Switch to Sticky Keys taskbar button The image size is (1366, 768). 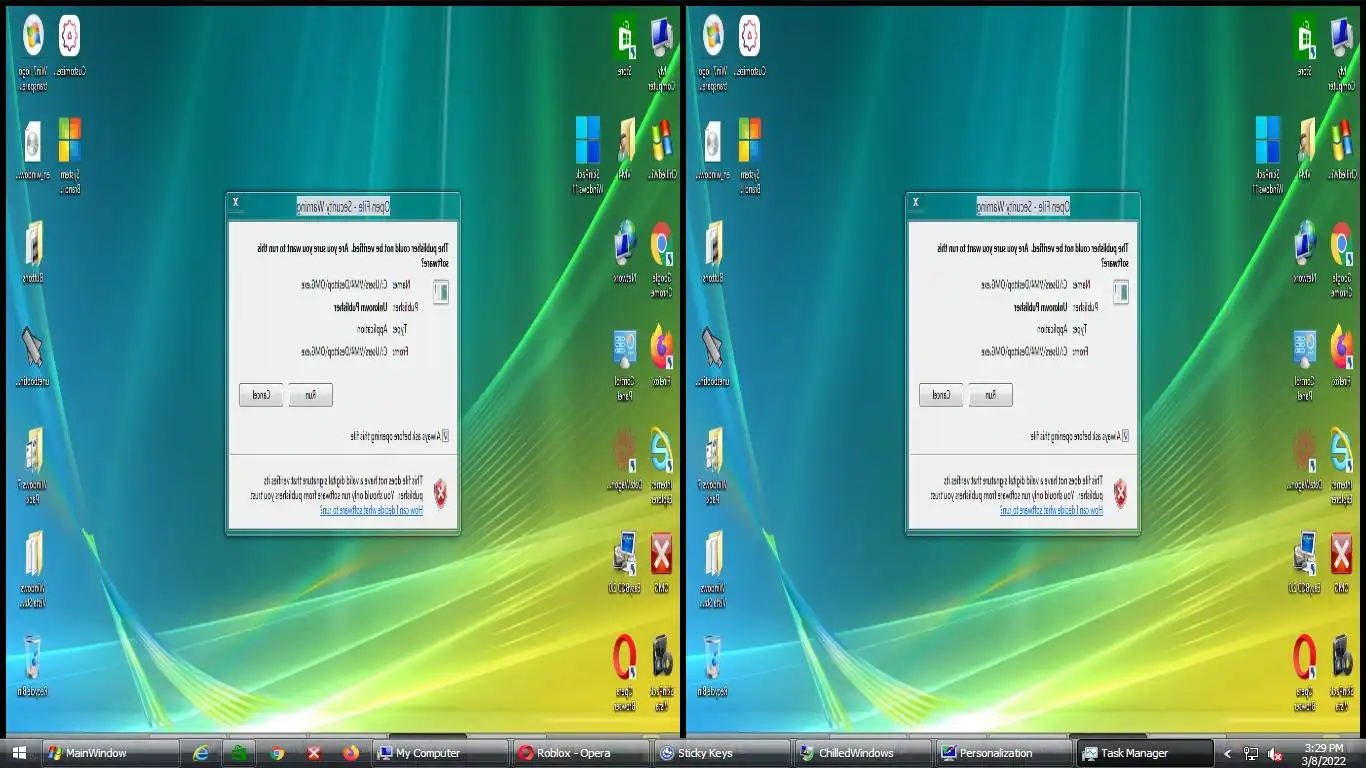point(722,753)
